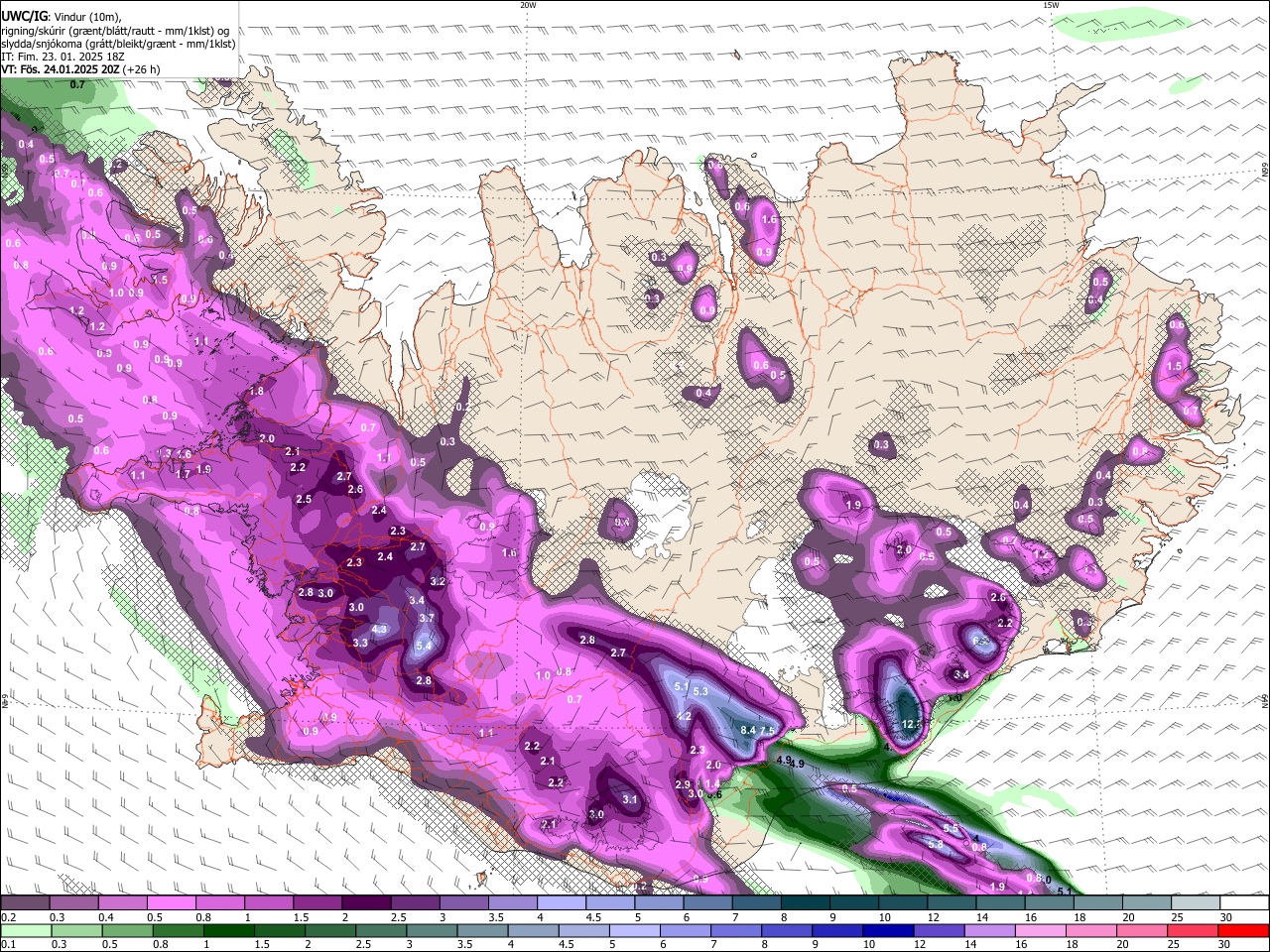
Task: Click the 'rigning/skúrir' rain legend description line
Action: pos(116,31)
